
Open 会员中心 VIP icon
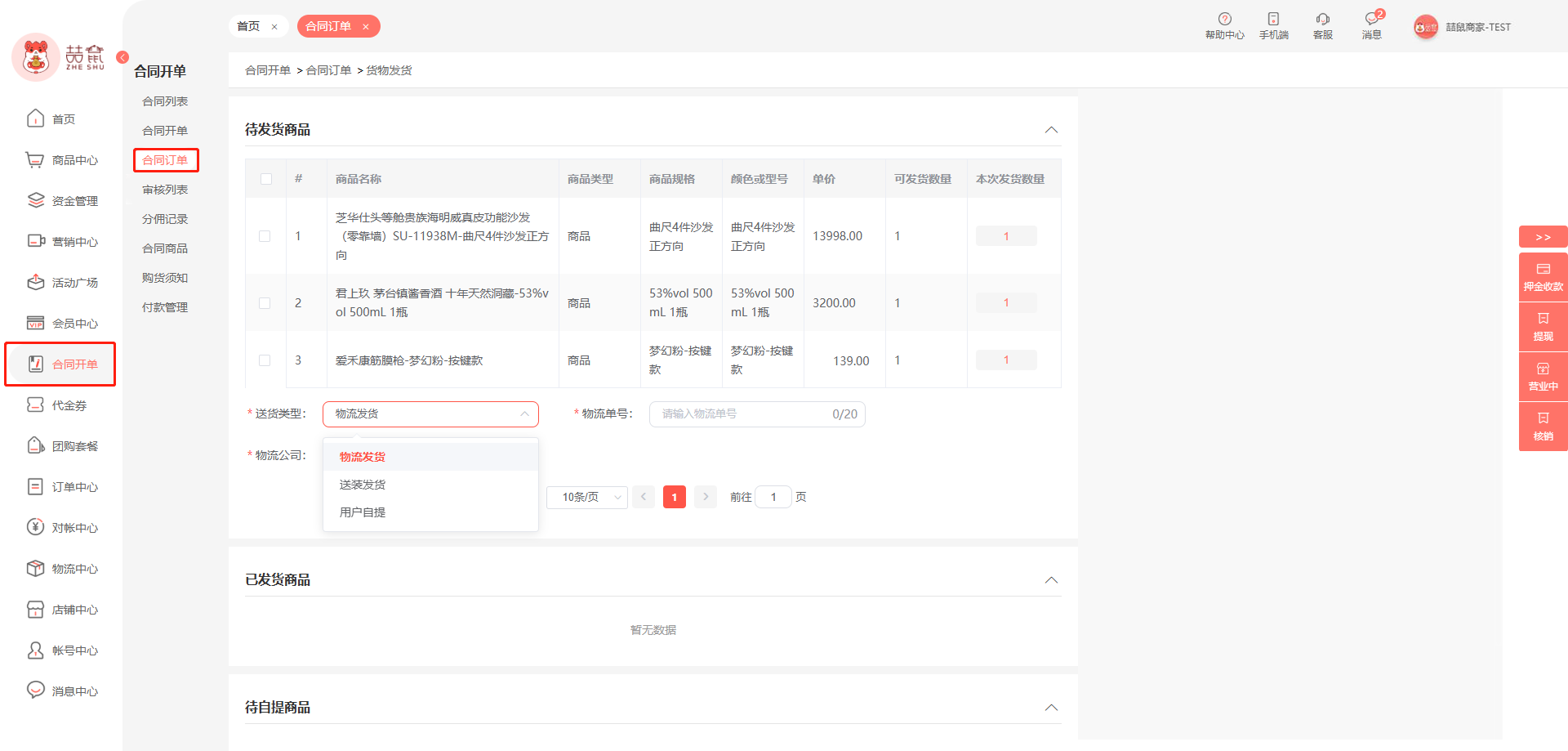[35, 323]
